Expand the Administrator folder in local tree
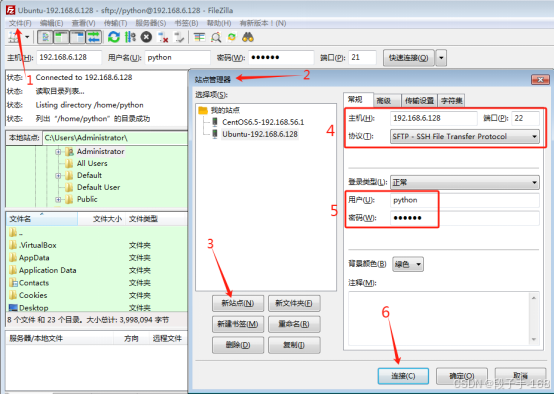This screenshot has width=554, height=395. click(x=58, y=152)
